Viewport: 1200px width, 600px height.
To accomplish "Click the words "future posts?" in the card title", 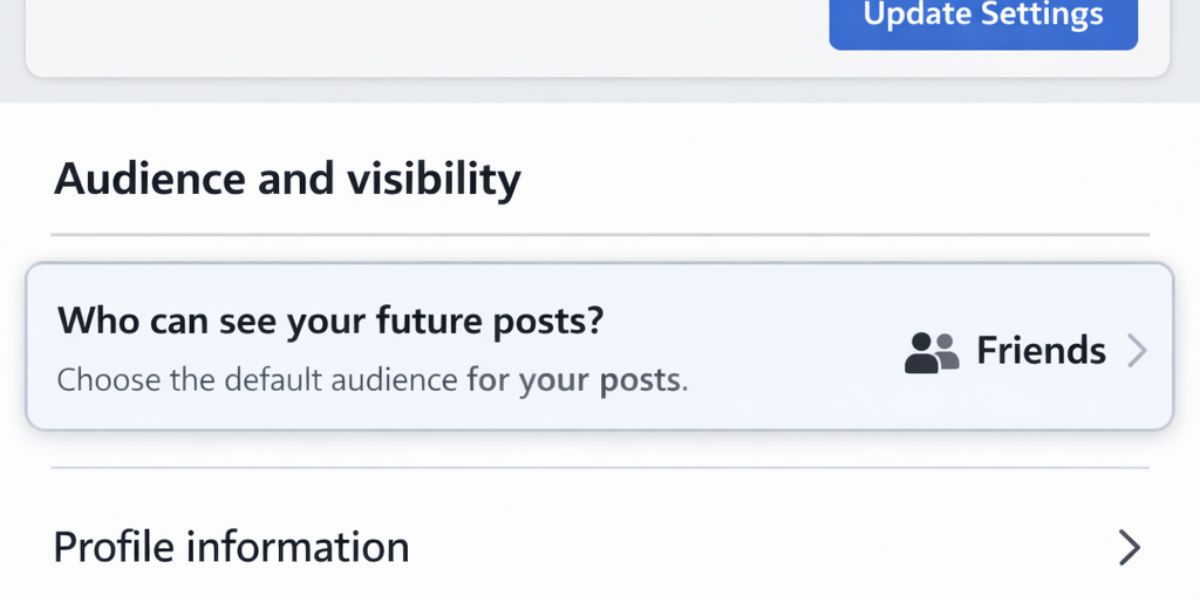I will coord(490,321).
